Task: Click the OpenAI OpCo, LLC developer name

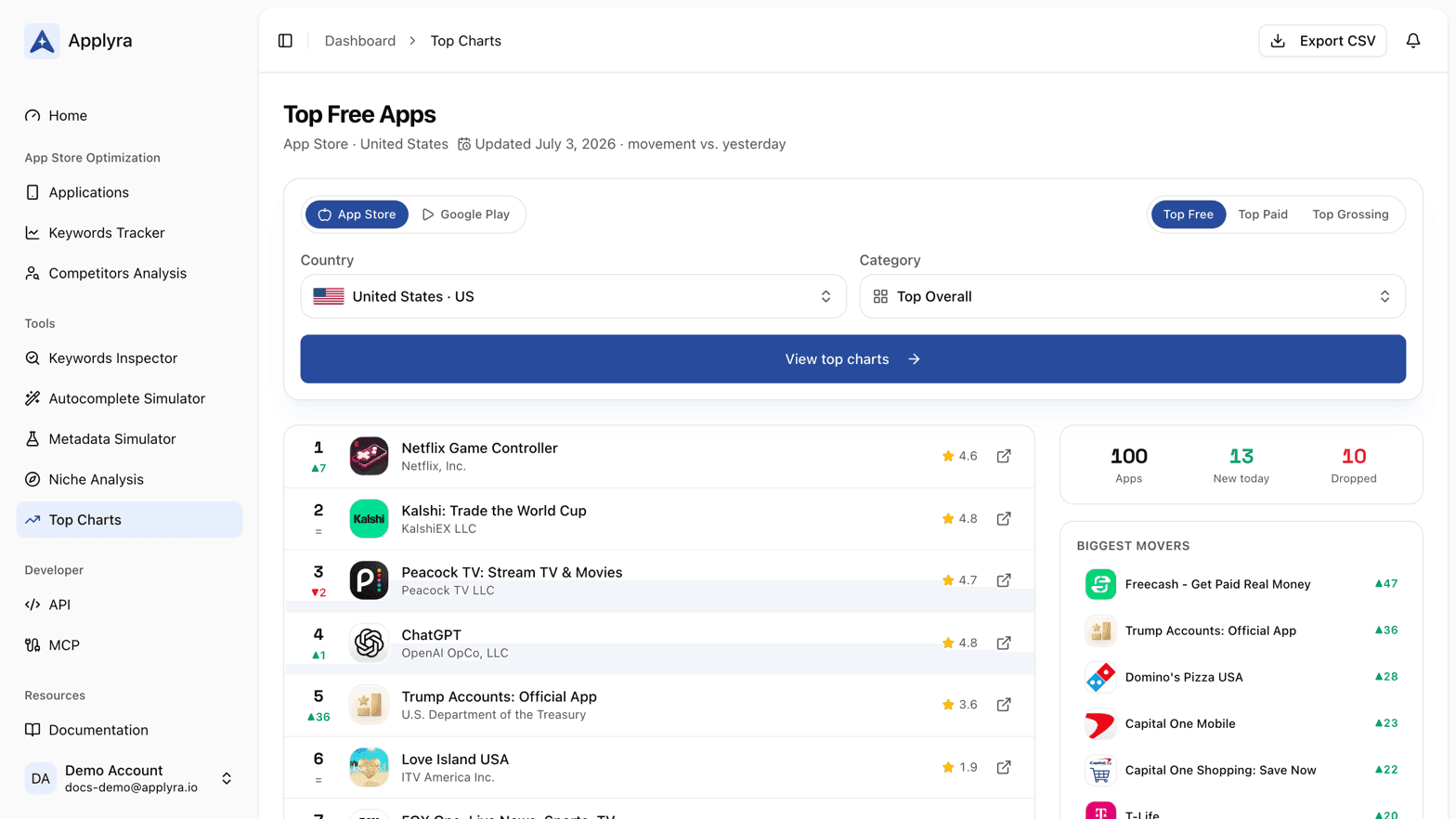Action: [x=454, y=653]
